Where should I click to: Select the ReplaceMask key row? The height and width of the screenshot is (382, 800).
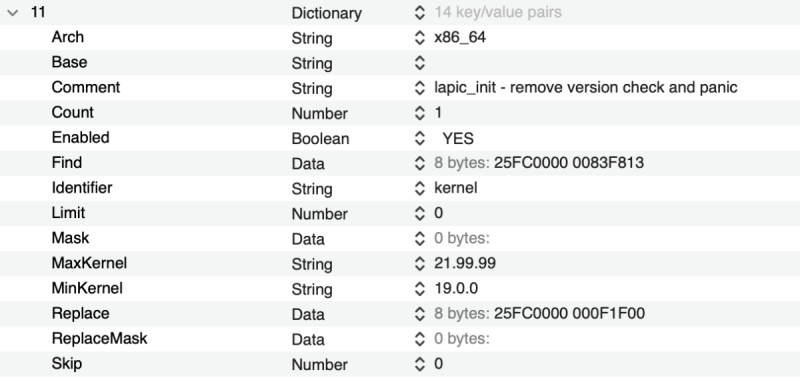pyautogui.click(x=400, y=339)
